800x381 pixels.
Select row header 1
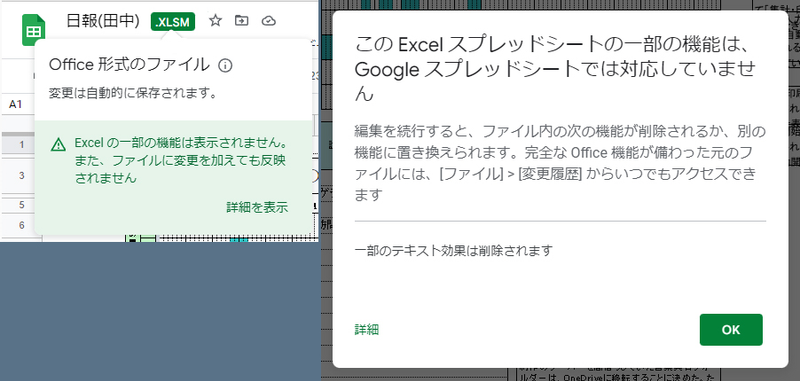21,145
